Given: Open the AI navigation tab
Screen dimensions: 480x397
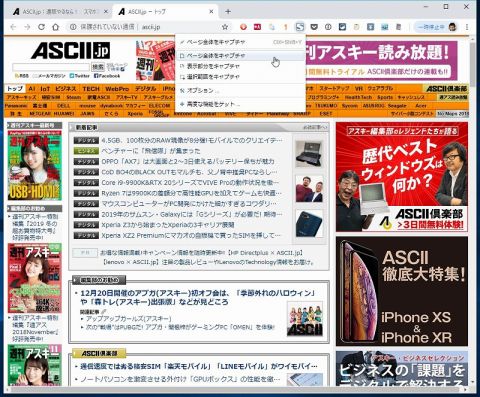Looking at the screenshot, I should pos(32,89).
